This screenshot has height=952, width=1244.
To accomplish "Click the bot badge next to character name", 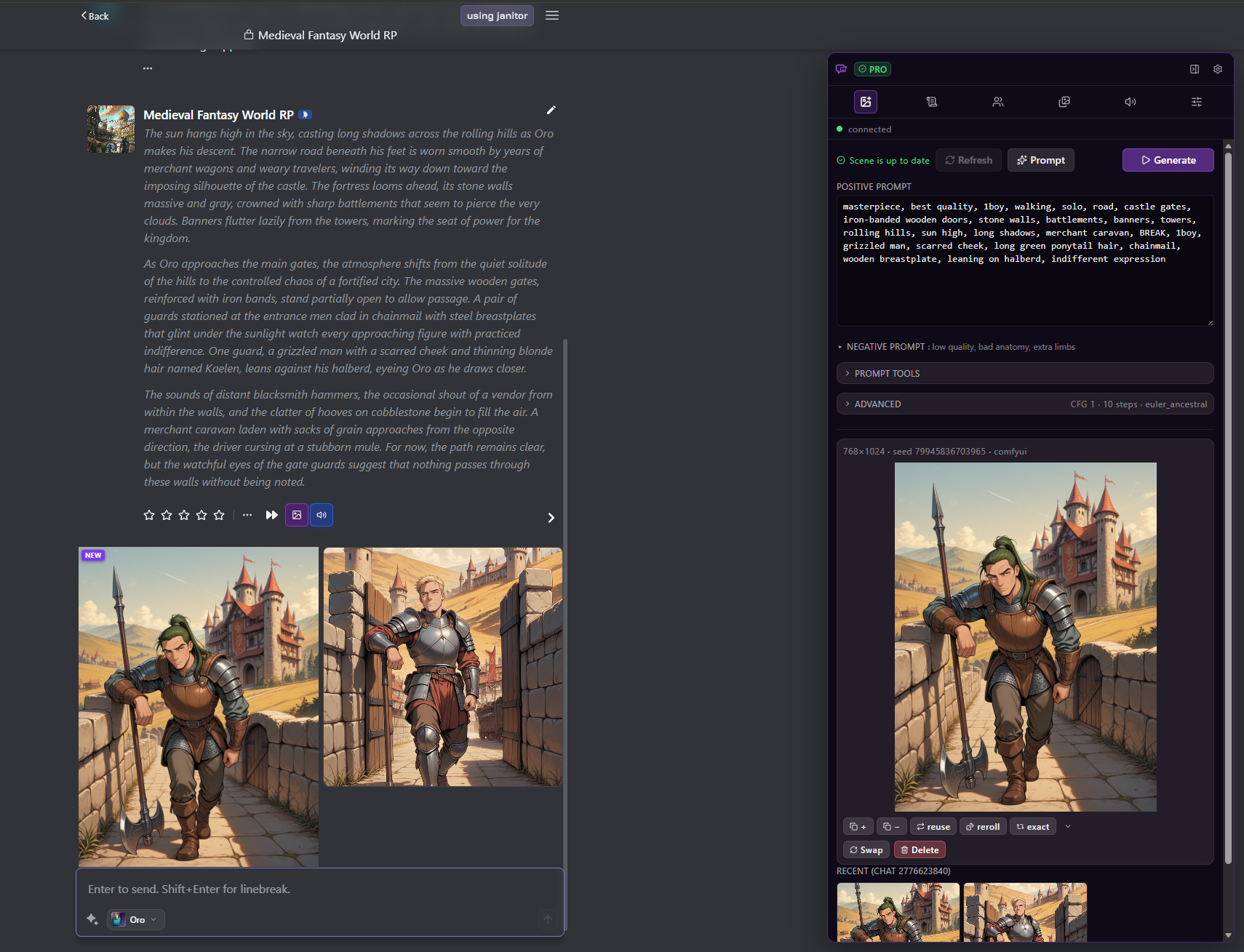I will (x=306, y=114).
